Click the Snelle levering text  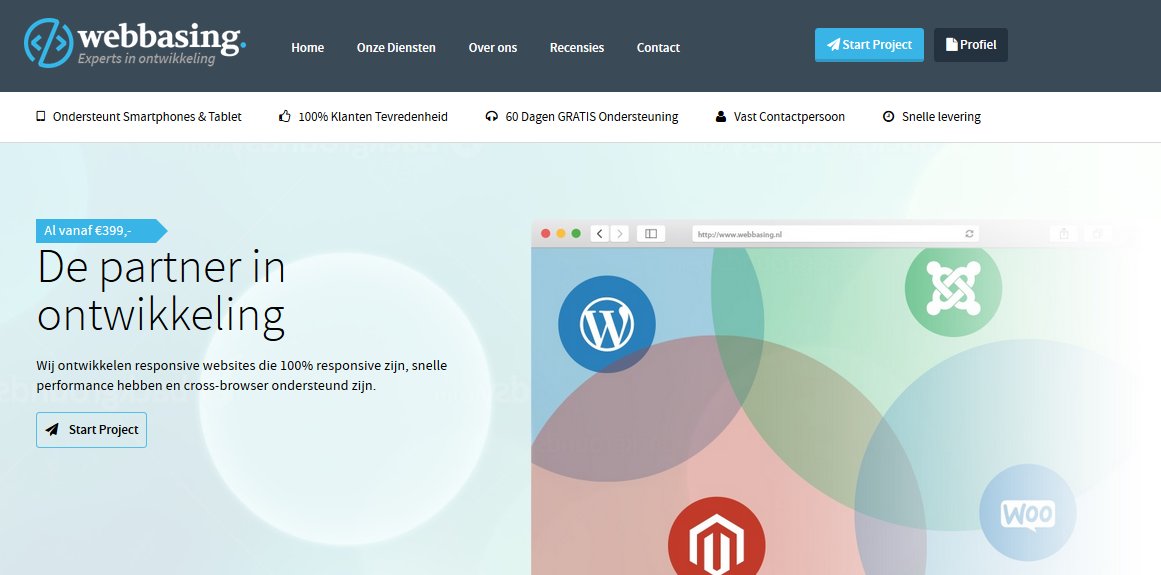coord(941,116)
